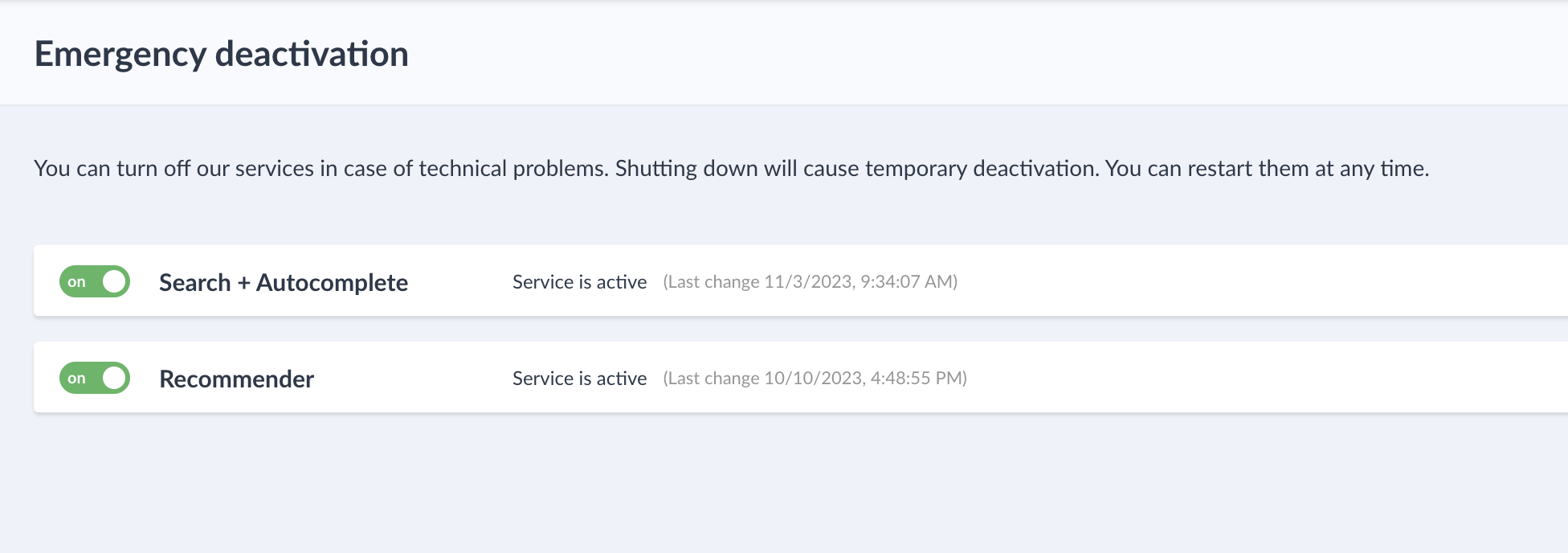Click the 'Recommender' service name
1568x553 pixels.
[237, 379]
